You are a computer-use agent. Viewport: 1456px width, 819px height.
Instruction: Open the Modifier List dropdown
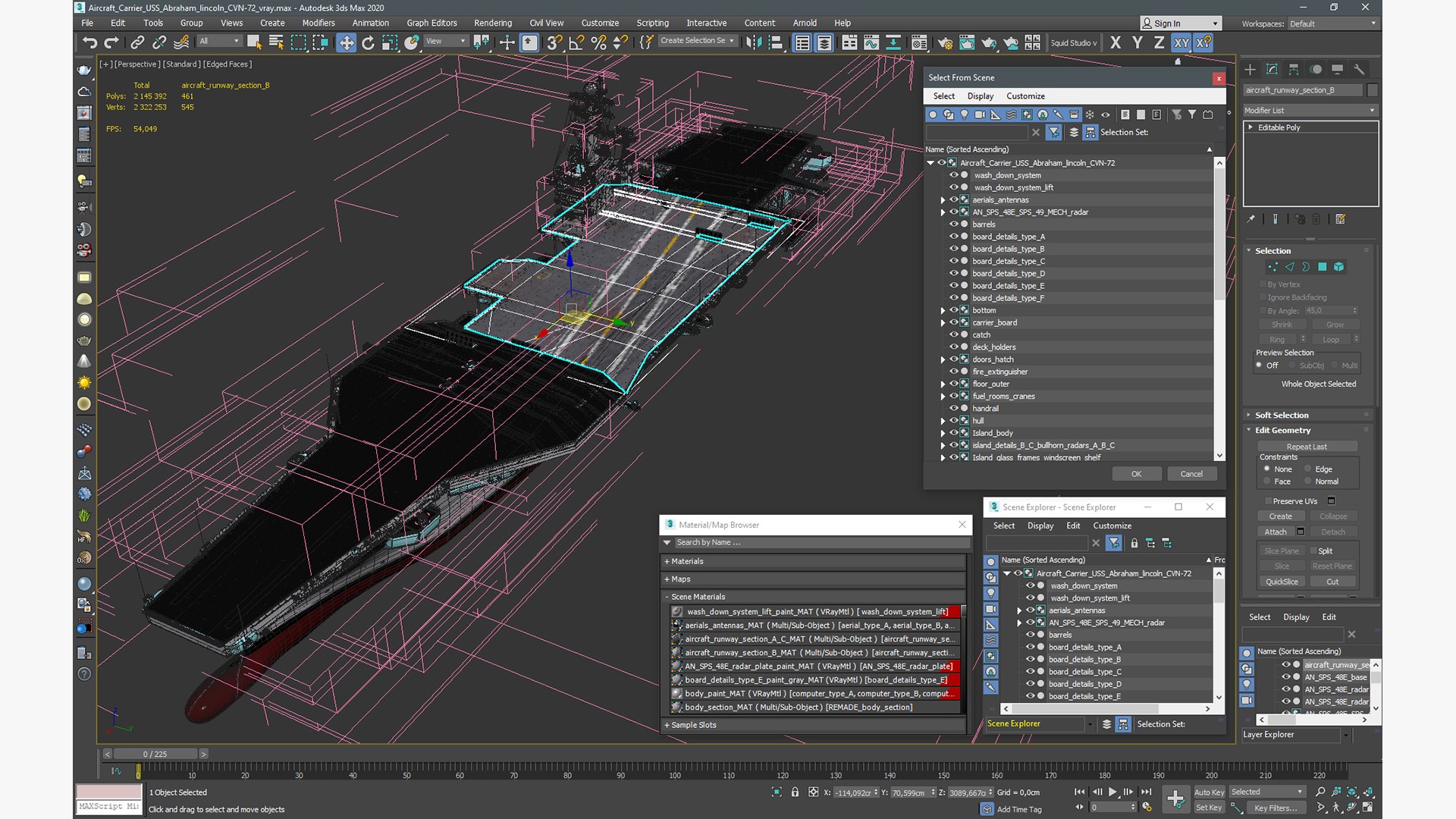click(1310, 111)
